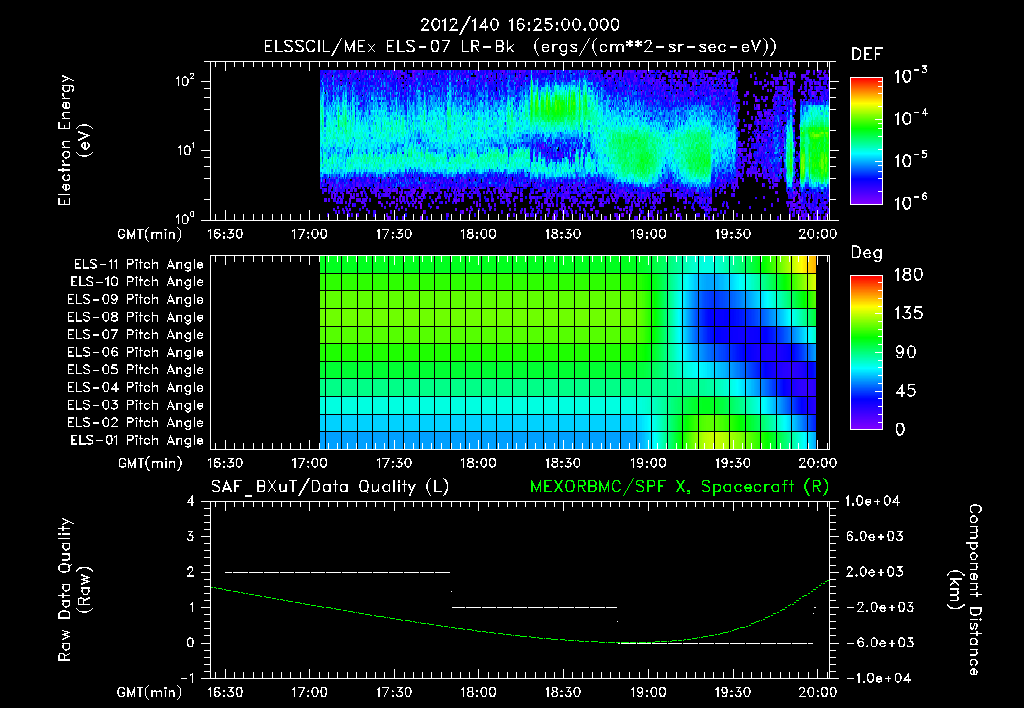The image size is (1024, 708).
Task: Click the 19:00 tick label under pitch angle panel
Action: [x=648, y=463]
